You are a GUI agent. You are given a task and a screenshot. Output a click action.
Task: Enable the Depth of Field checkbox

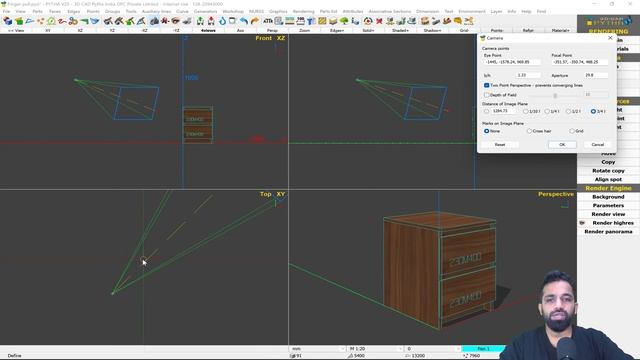click(487, 95)
